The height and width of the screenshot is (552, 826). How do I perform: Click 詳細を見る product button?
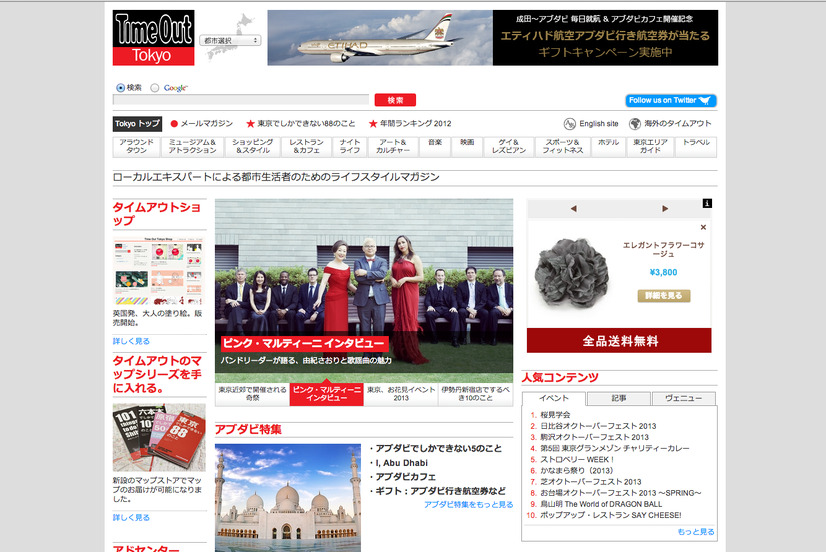coord(664,296)
